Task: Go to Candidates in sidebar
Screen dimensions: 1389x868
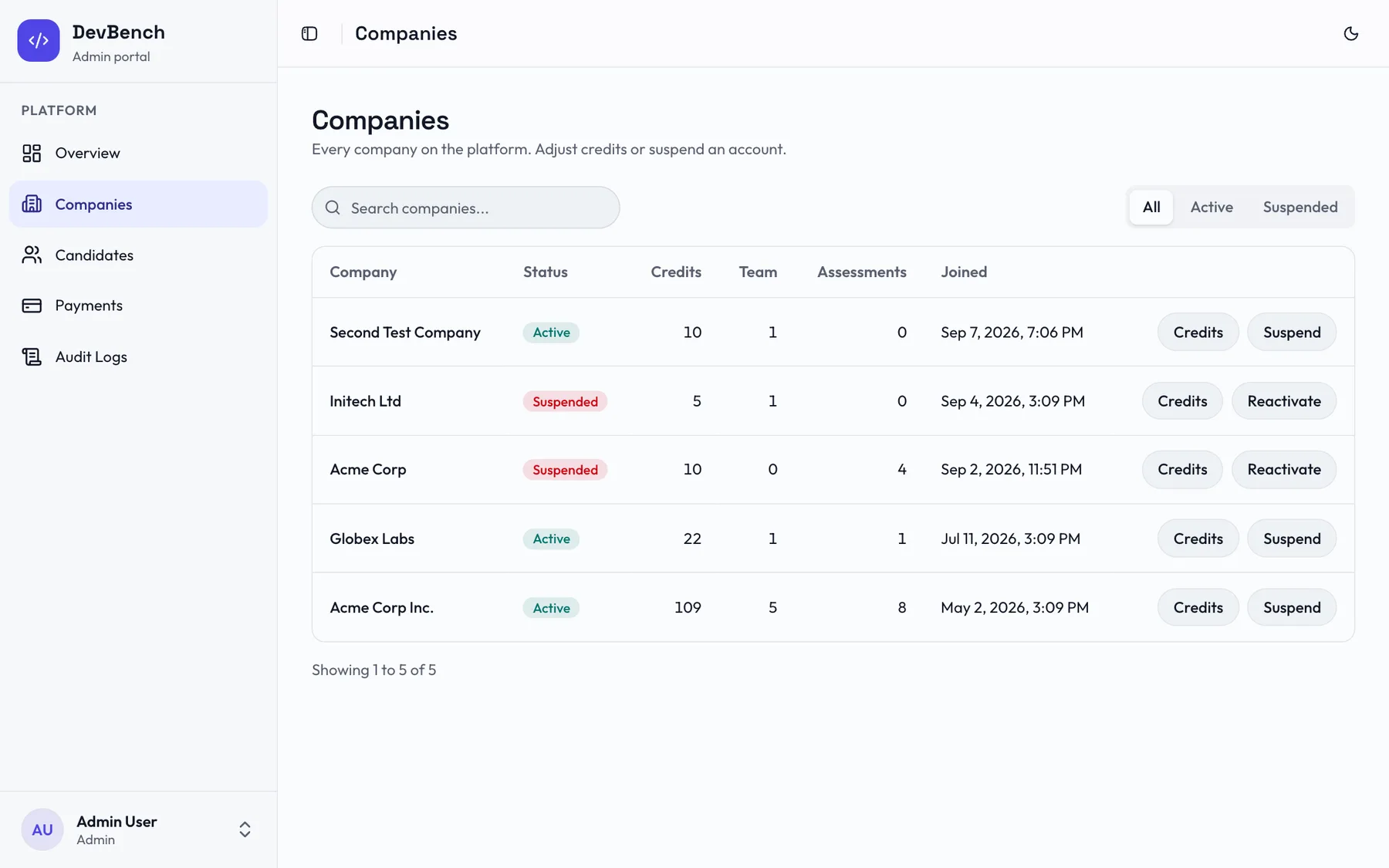Action: pos(138,255)
